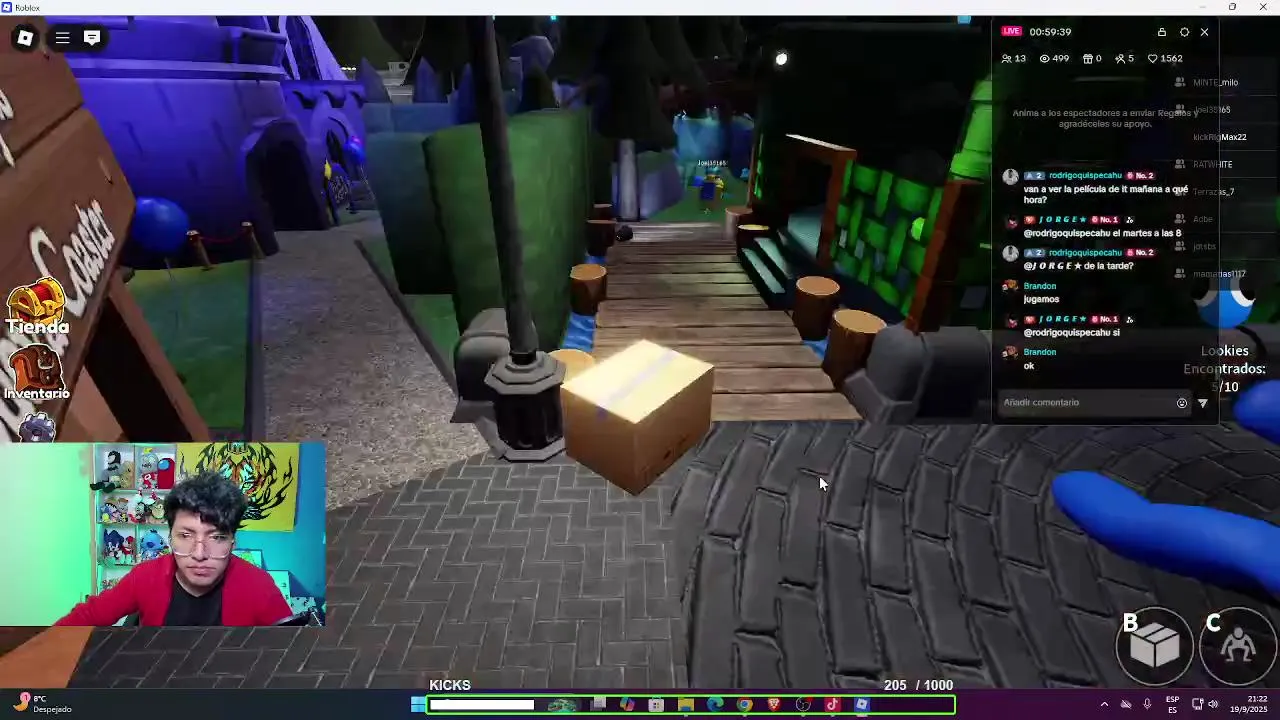Open the Inventario backpack
This screenshot has width=1280, height=720.
[x=37, y=372]
